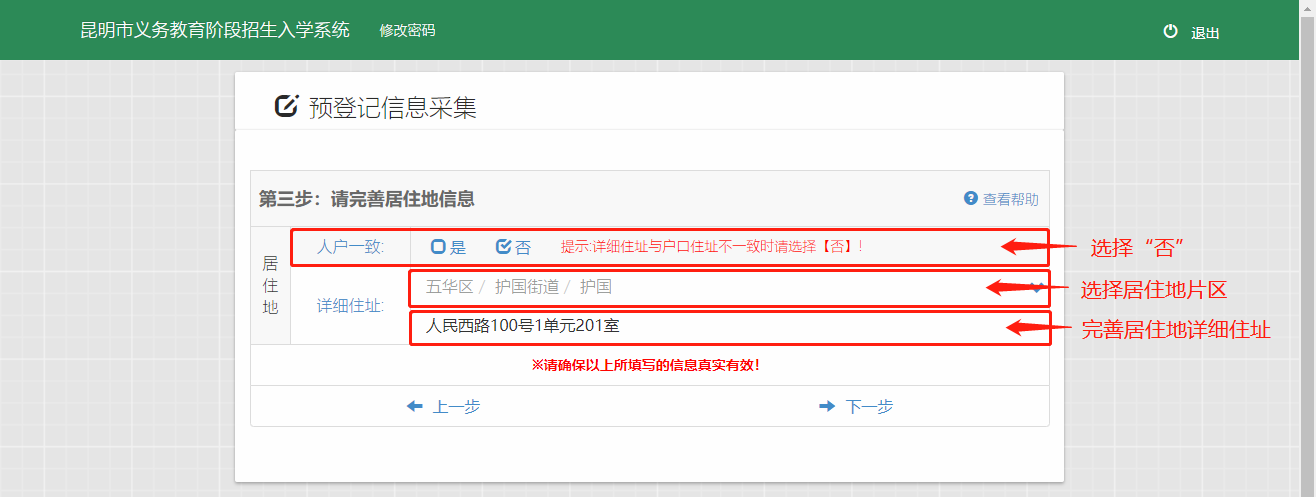Go to the system home via 昆明市义务教育阶段招生入学系统
The height and width of the screenshot is (497, 1316).
point(215,30)
